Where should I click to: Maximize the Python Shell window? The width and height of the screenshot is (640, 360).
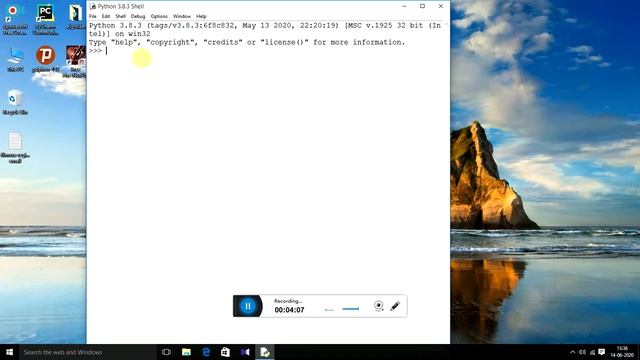[x=422, y=6]
